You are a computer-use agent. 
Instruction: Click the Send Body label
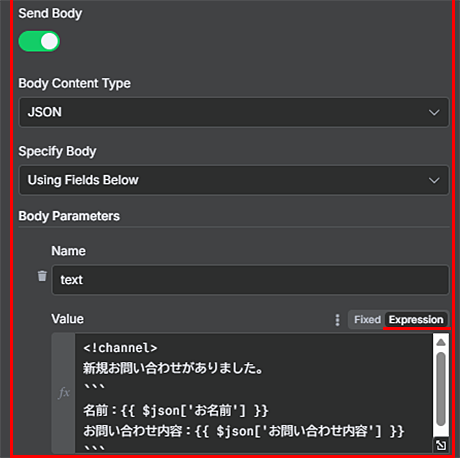point(50,13)
